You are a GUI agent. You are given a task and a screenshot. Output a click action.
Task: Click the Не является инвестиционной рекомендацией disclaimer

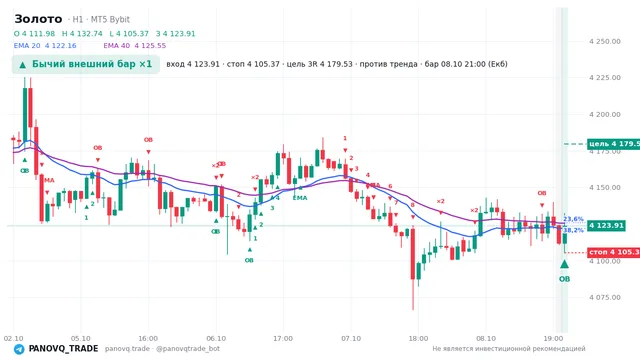coord(509,349)
